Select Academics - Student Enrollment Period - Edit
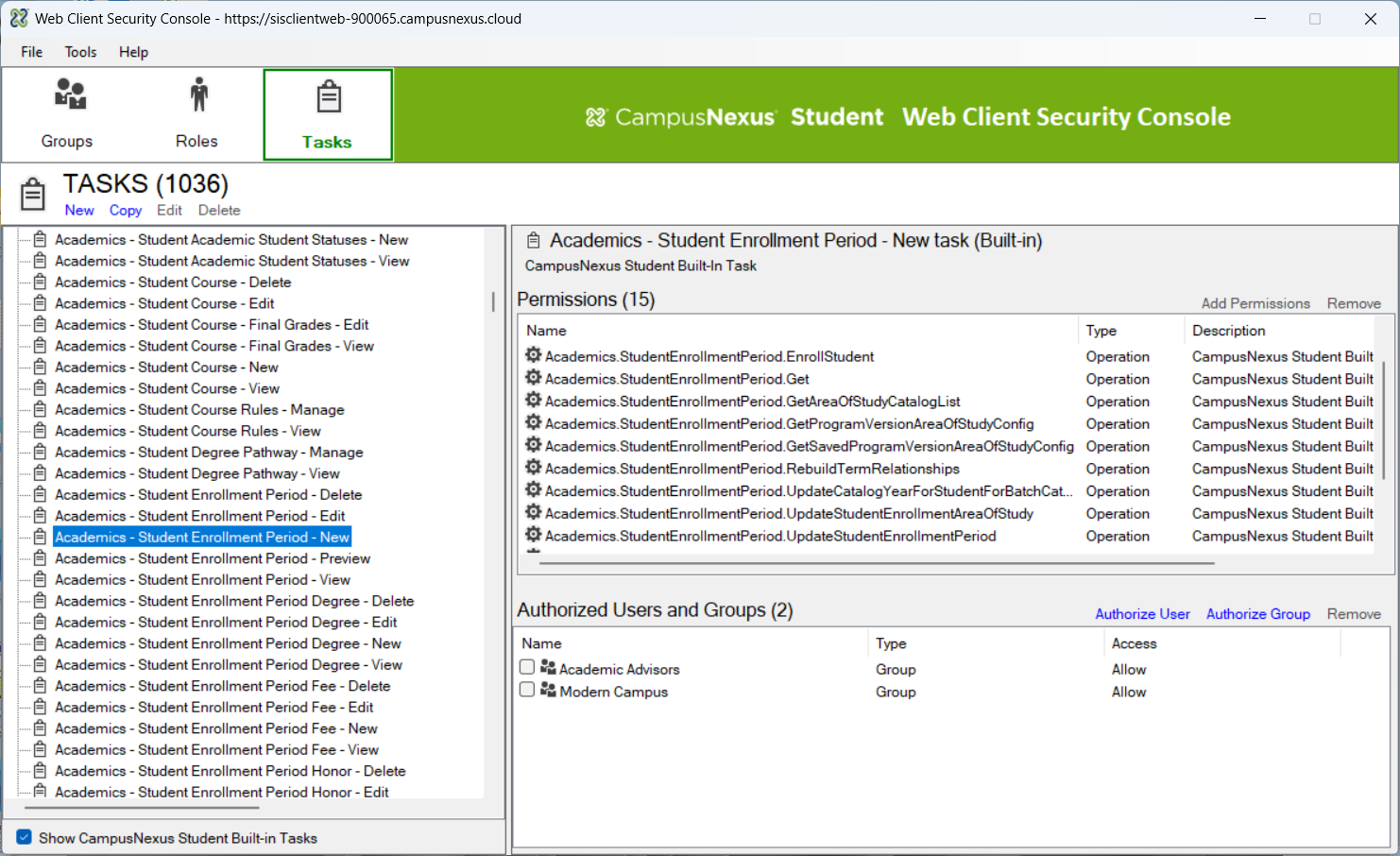Screen dimensions: 1400x856 pyautogui.click(x=200, y=516)
